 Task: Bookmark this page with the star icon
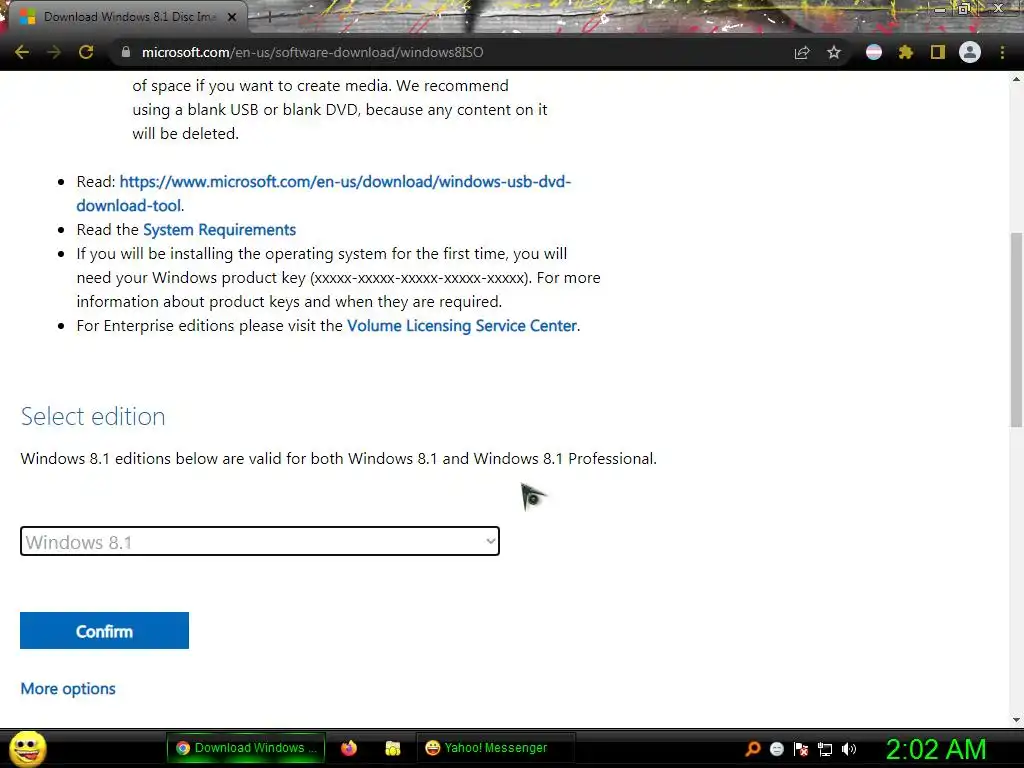pyautogui.click(x=834, y=52)
